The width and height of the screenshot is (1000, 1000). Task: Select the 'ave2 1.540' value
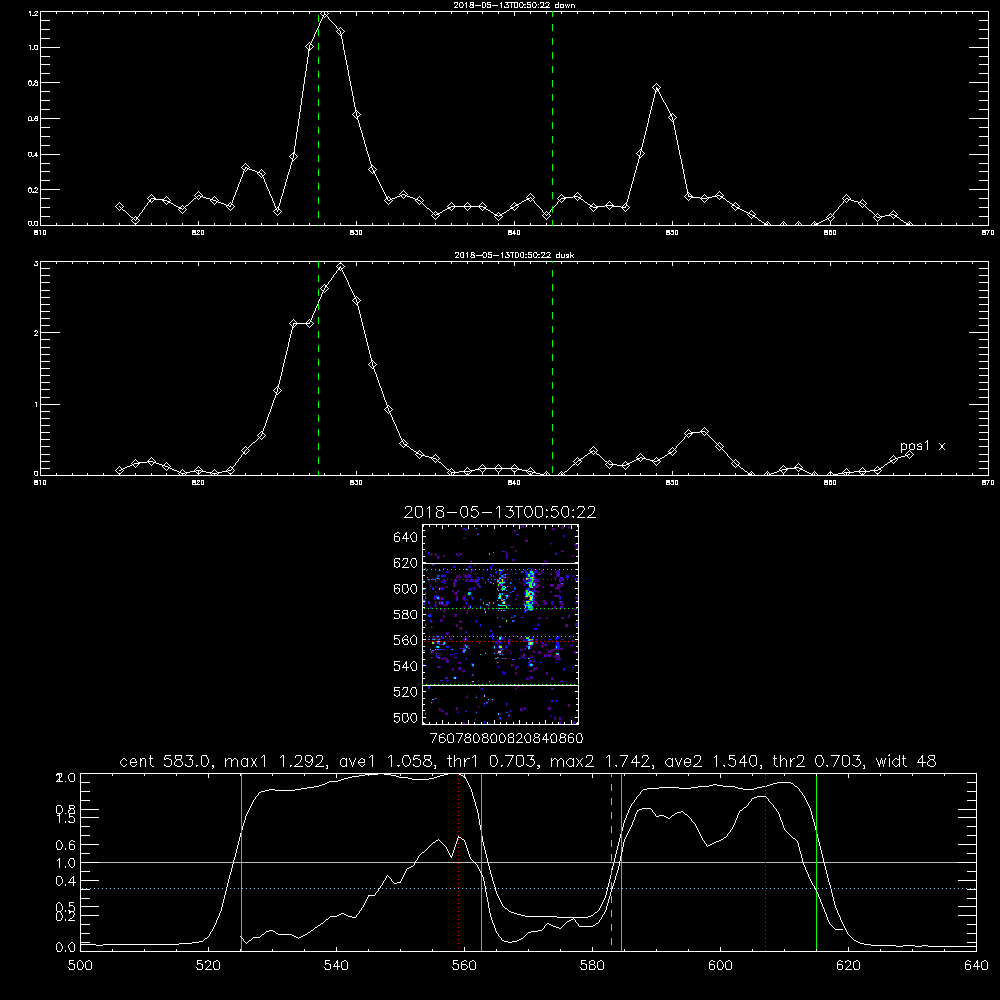pyautogui.click(x=712, y=761)
